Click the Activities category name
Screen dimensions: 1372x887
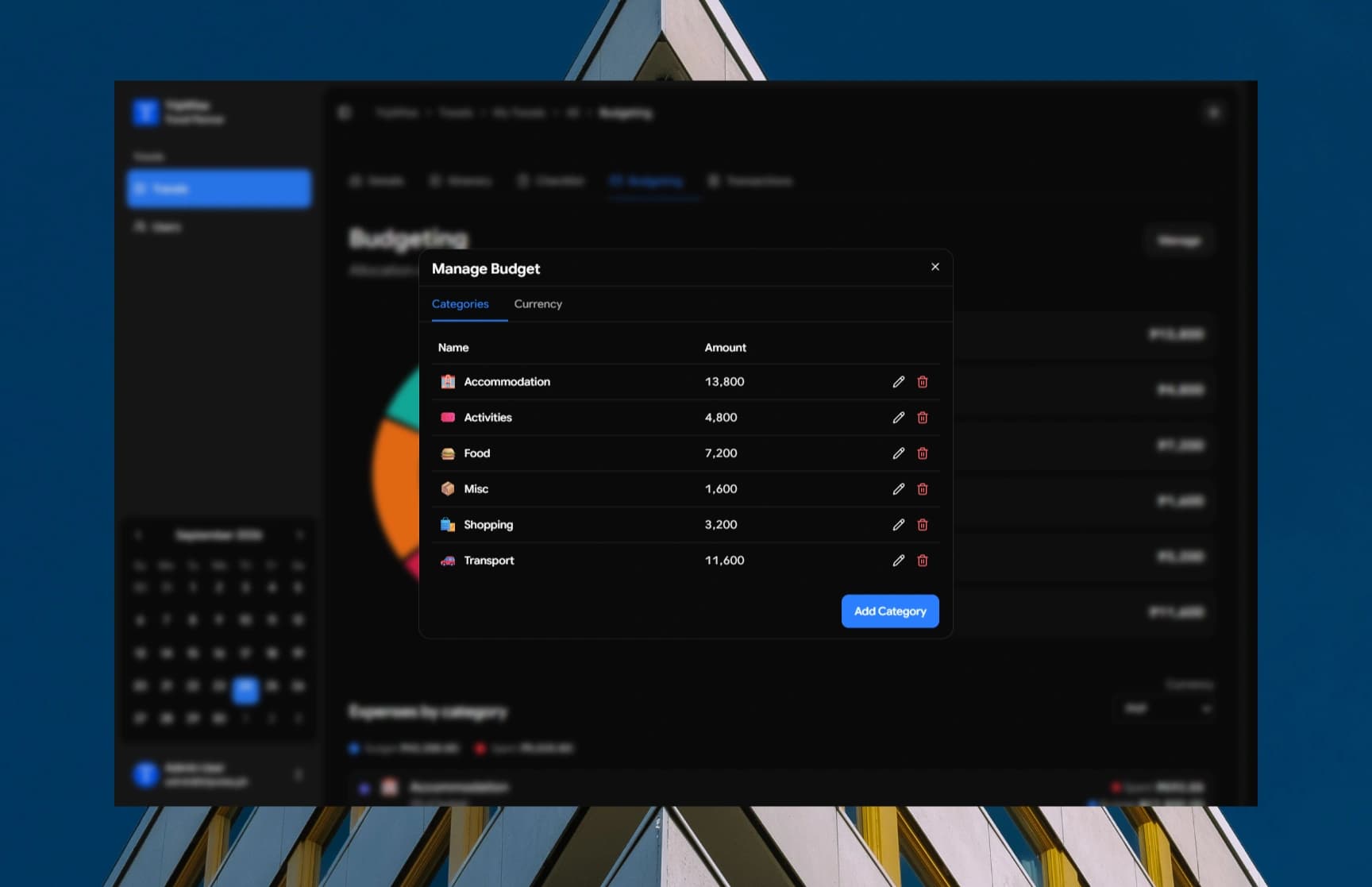coord(488,418)
